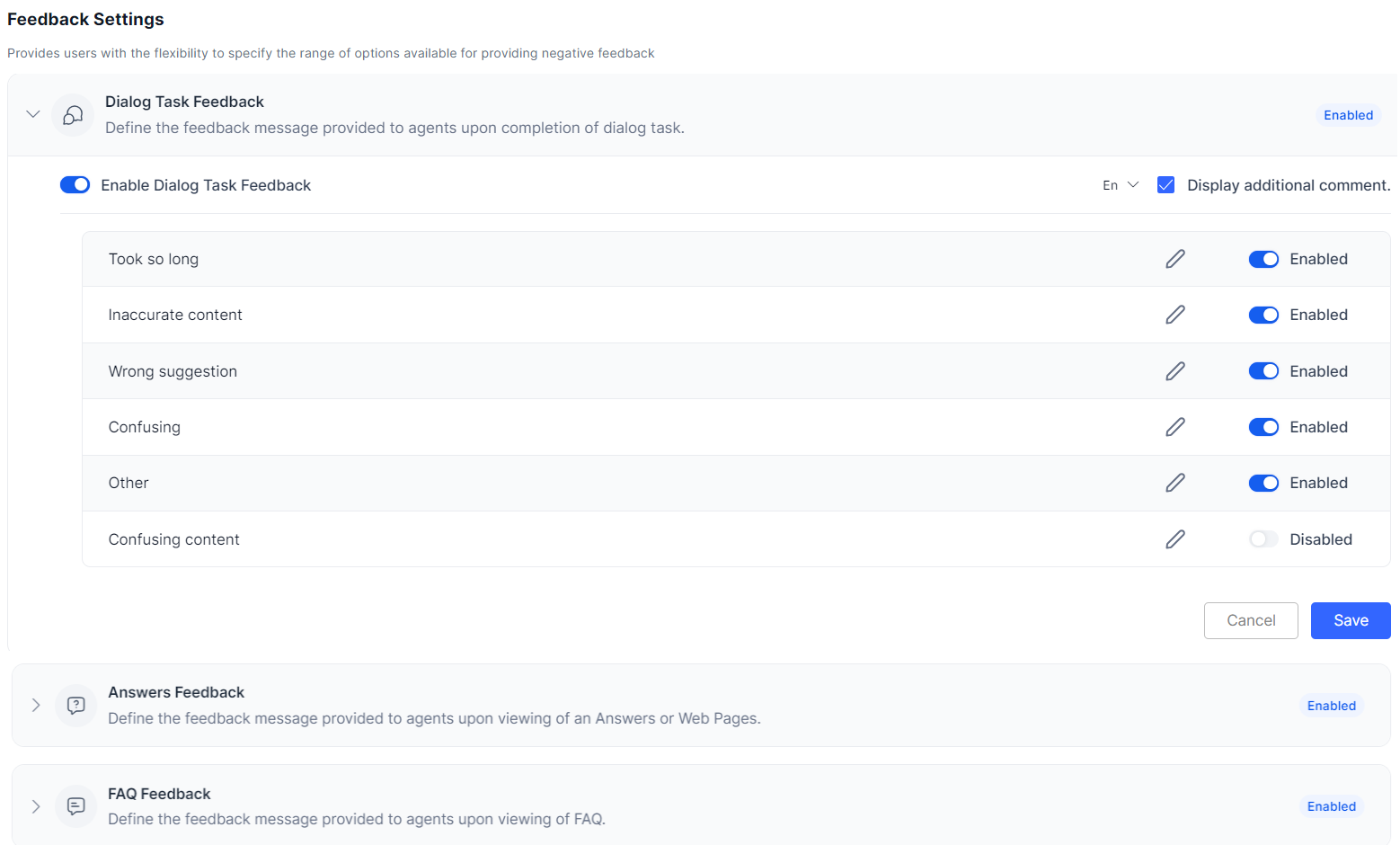Uncheck Display additional comment checkbox
Viewport: 1400px width, 845px height.
[1165, 185]
